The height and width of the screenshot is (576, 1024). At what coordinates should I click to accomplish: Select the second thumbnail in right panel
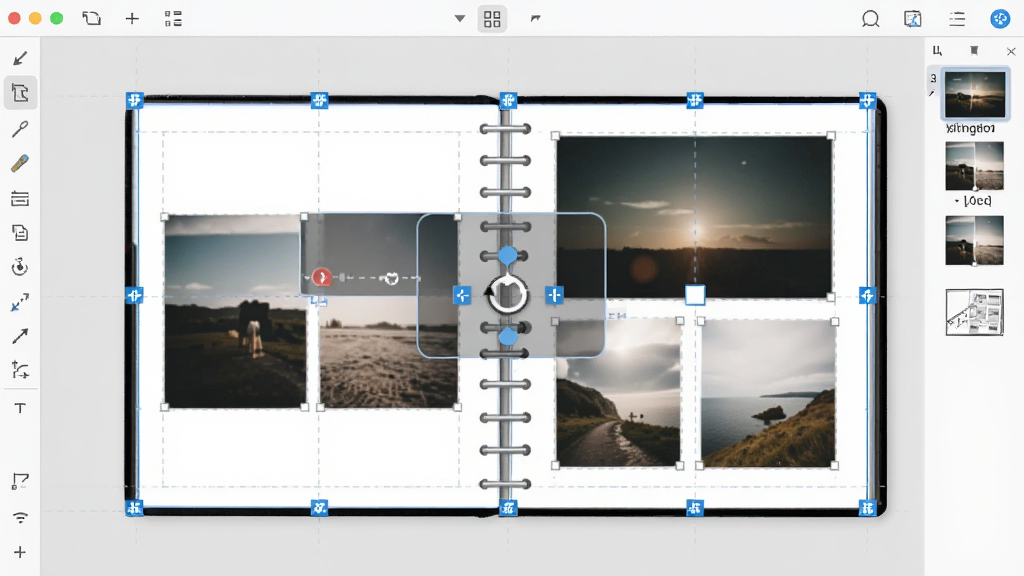click(974, 166)
